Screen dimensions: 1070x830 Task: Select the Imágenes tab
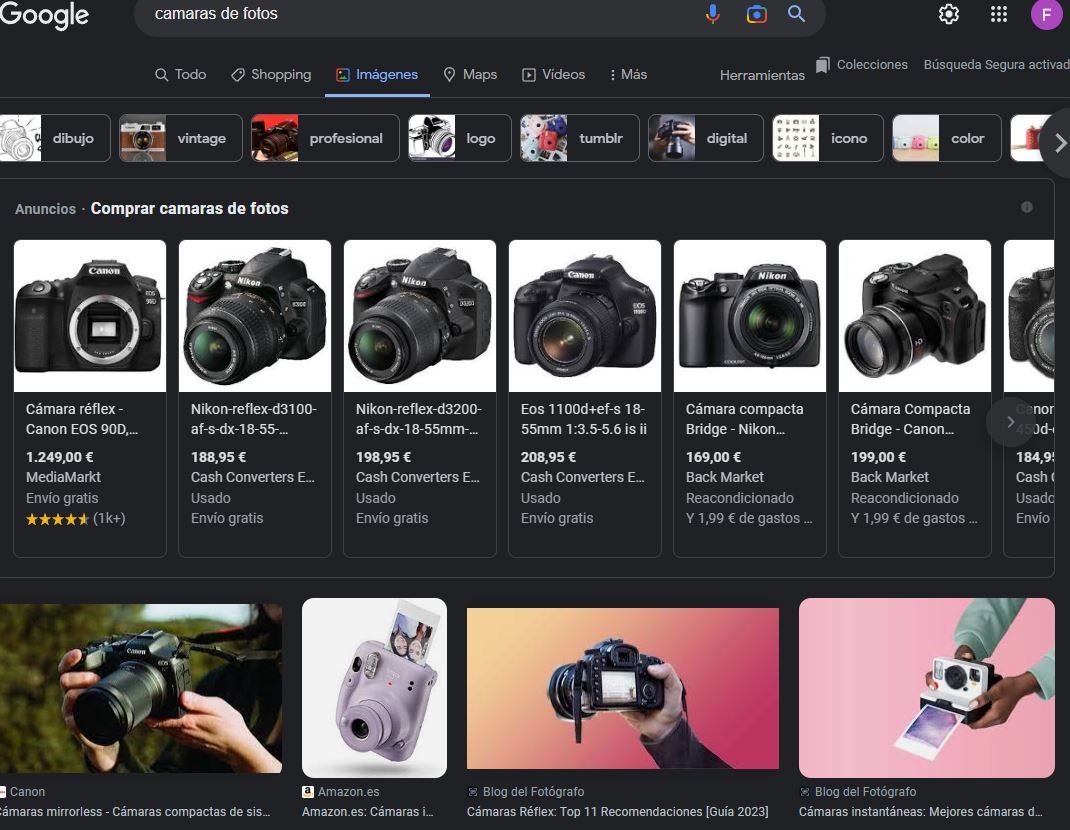[377, 74]
